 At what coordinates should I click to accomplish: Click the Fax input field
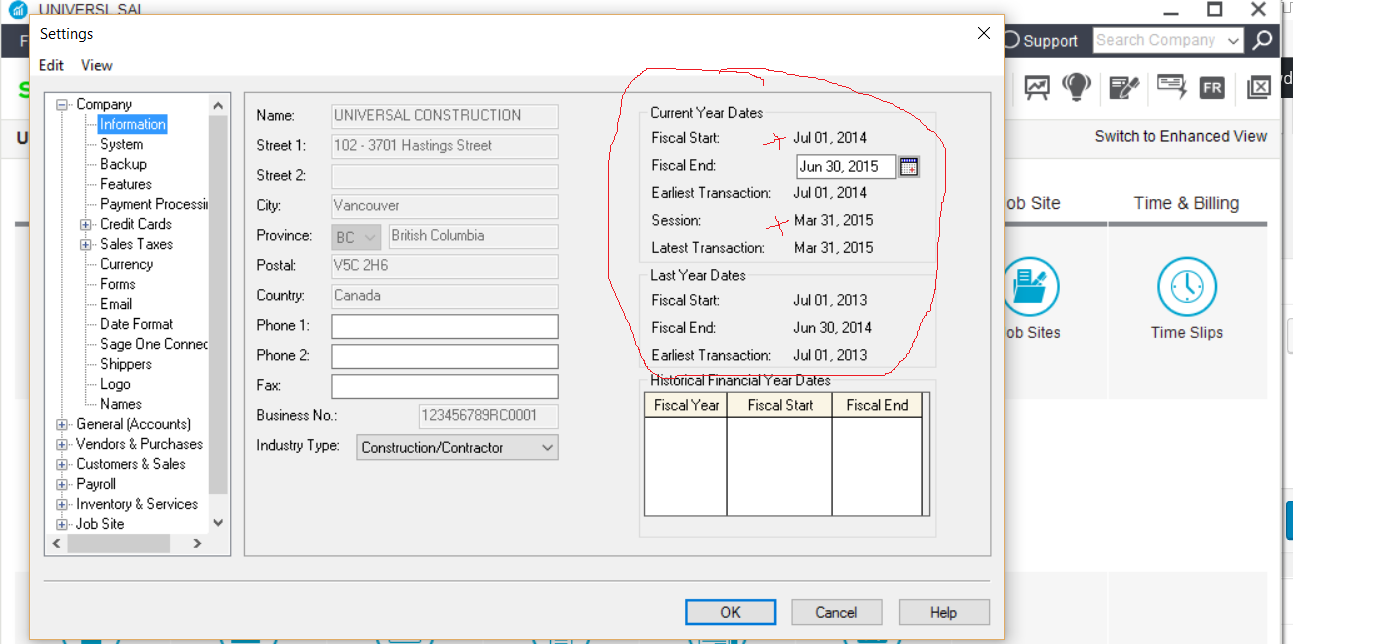click(445, 386)
